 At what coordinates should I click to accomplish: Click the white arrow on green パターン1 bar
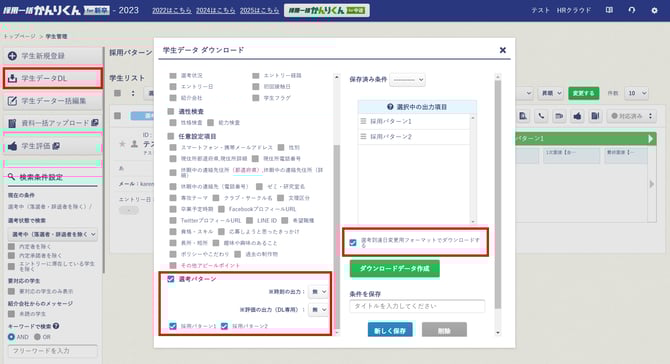coord(650,138)
